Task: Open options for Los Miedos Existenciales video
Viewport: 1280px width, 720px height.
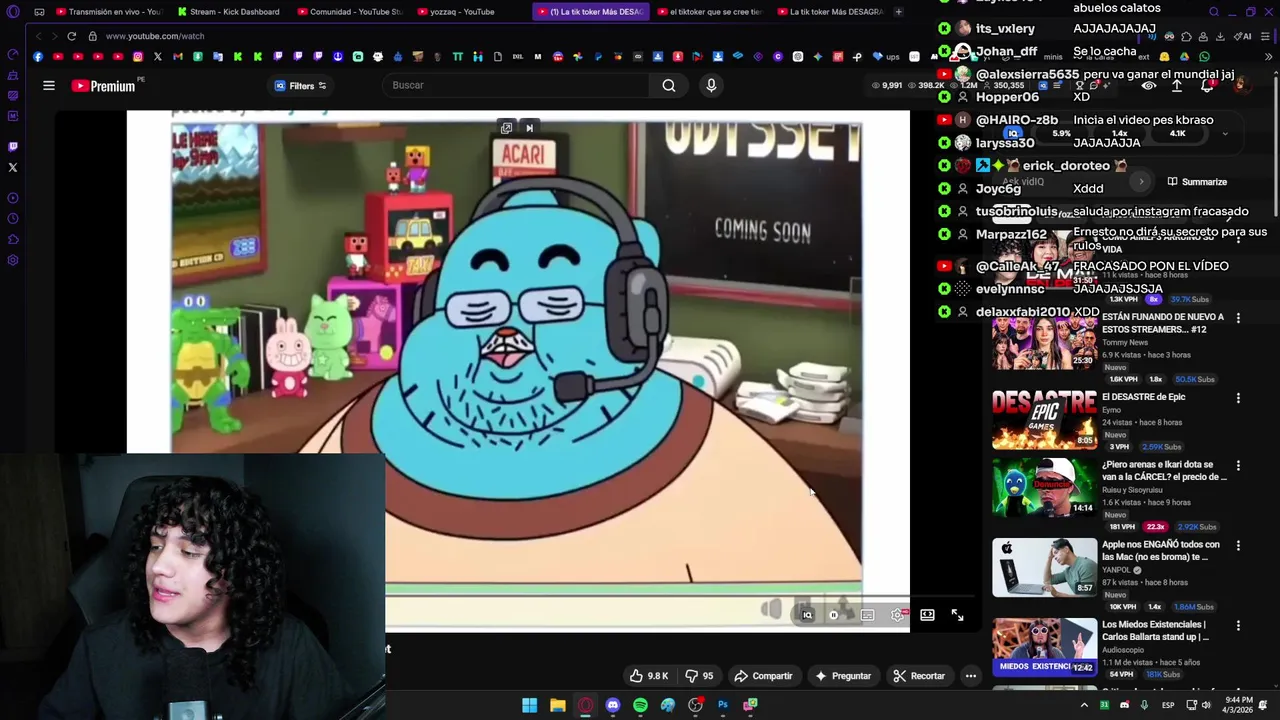Action: point(1238,626)
